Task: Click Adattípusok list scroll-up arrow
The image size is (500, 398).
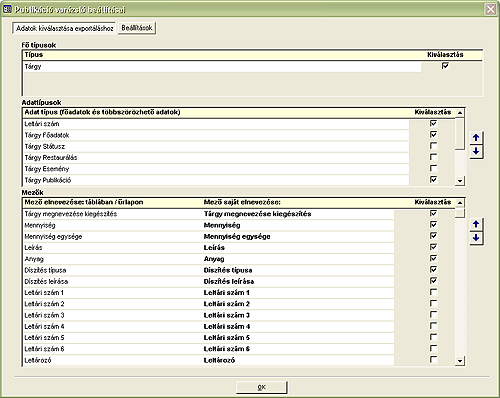Action: coord(460,113)
